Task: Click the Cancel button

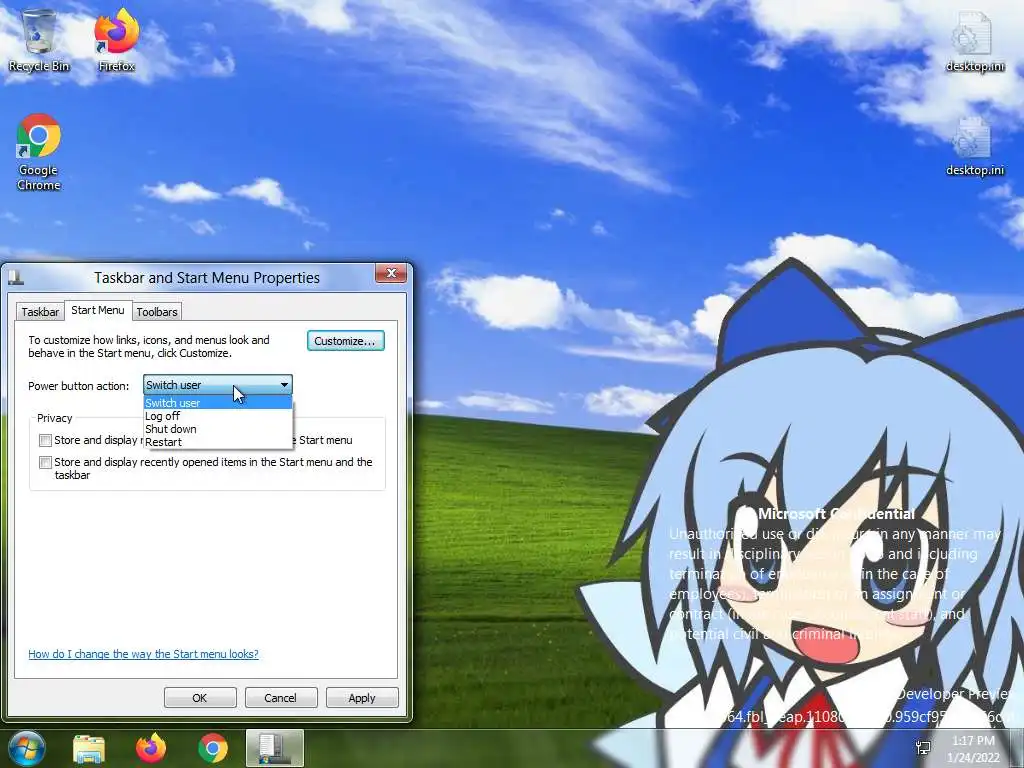Action: [x=281, y=697]
